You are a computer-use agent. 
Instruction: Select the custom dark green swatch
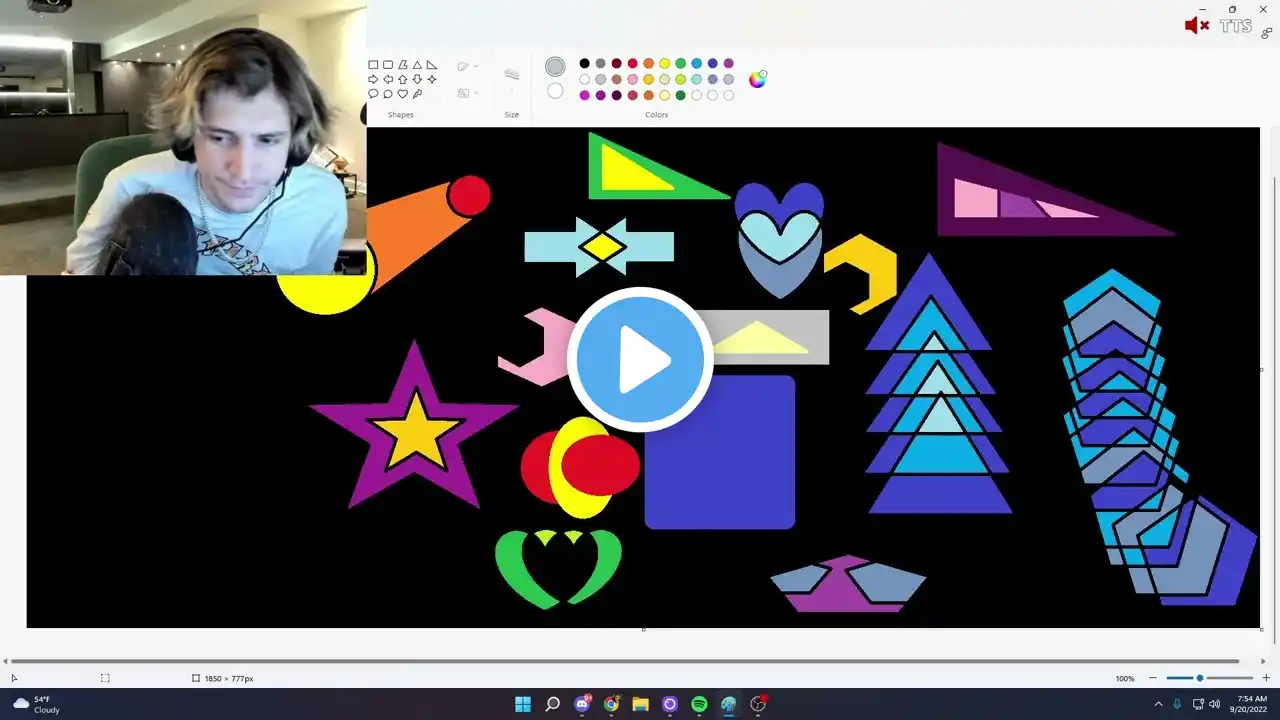coord(681,96)
